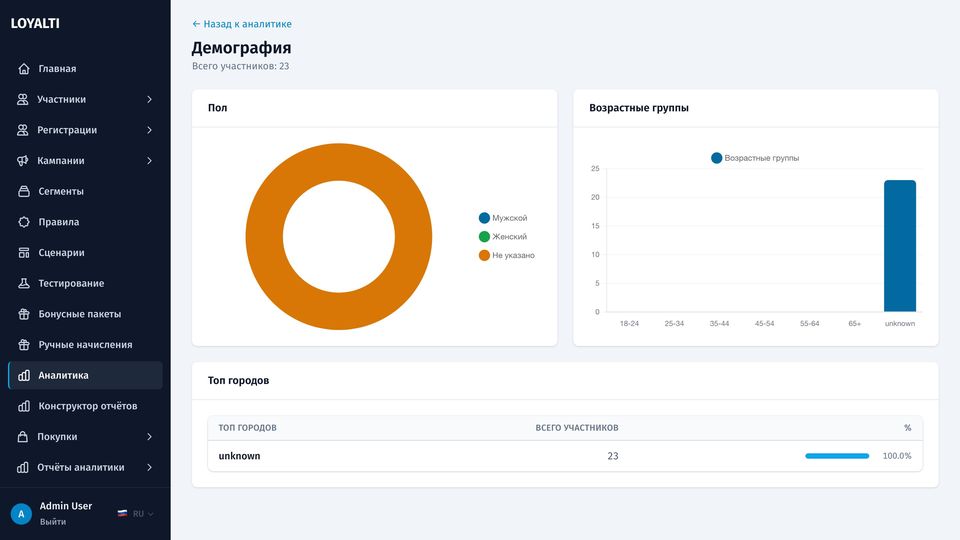Click the megaphone icon for Кампании
The image size is (960, 540).
point(23,160)
